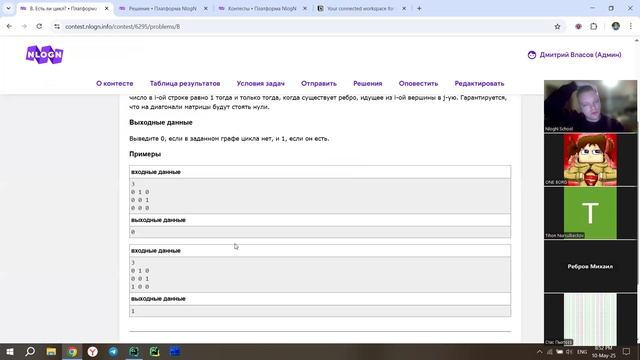Open the volume control in system tray
The image size is (640, 360).
pos(569,352)
